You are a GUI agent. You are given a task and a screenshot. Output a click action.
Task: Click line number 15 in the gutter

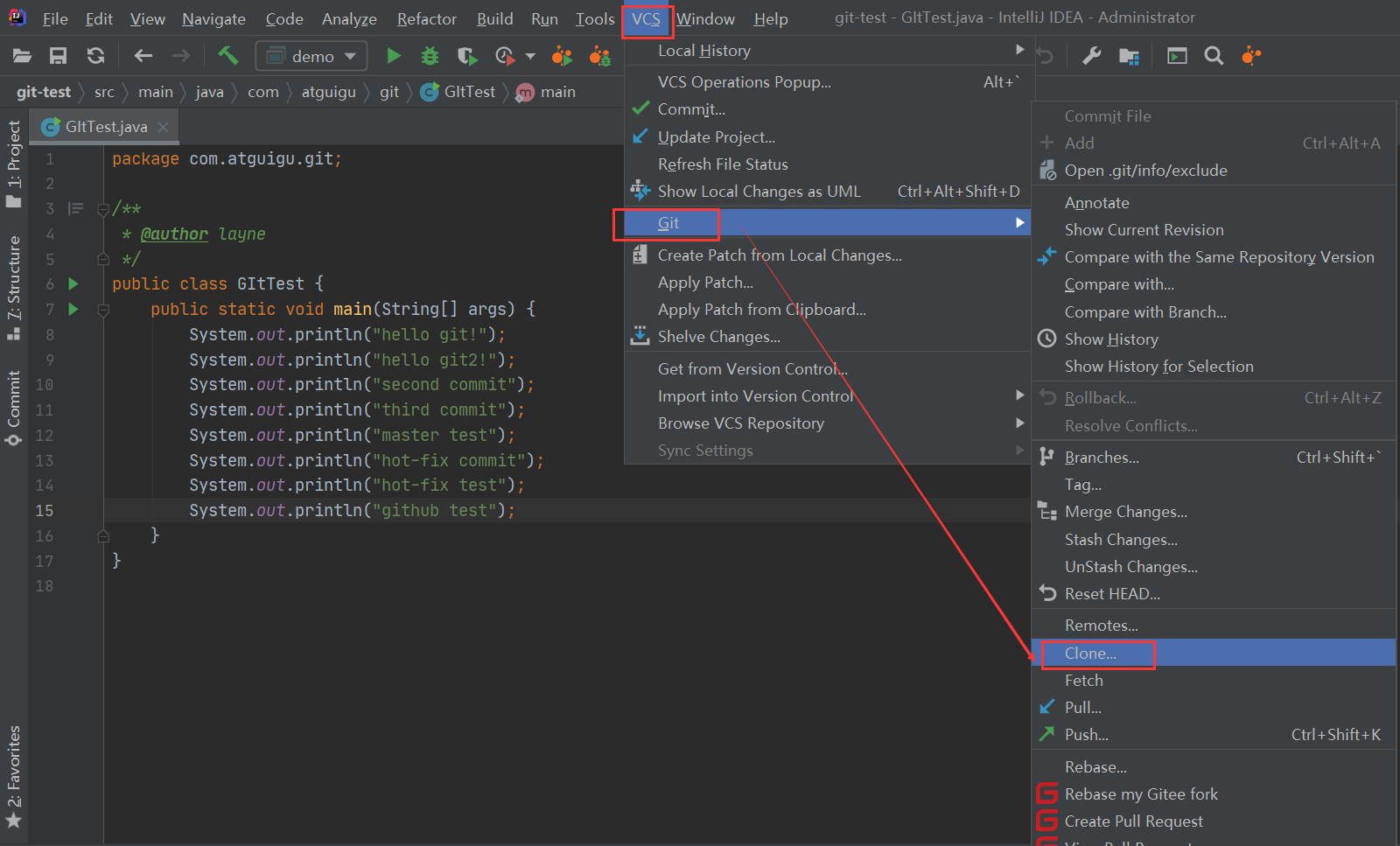[x=45, y=510]
